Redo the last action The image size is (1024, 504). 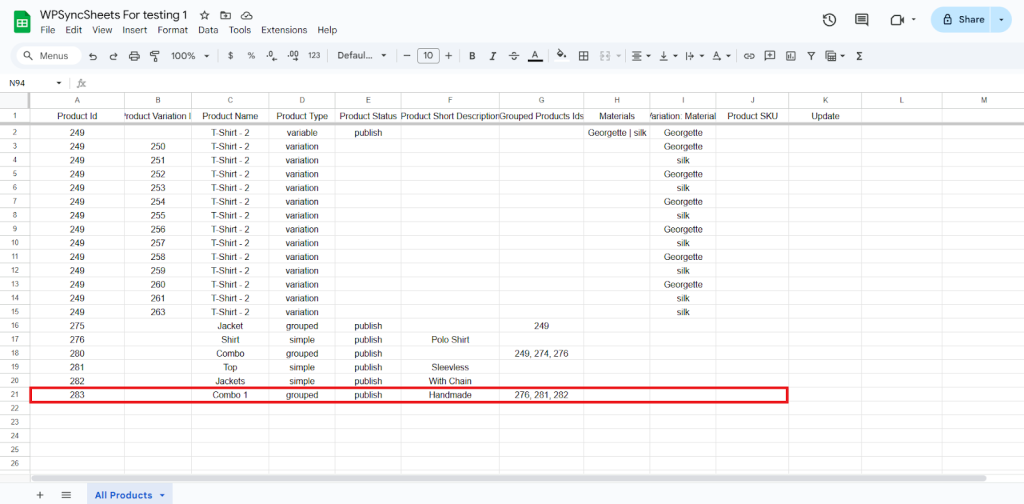coord(114,56)
